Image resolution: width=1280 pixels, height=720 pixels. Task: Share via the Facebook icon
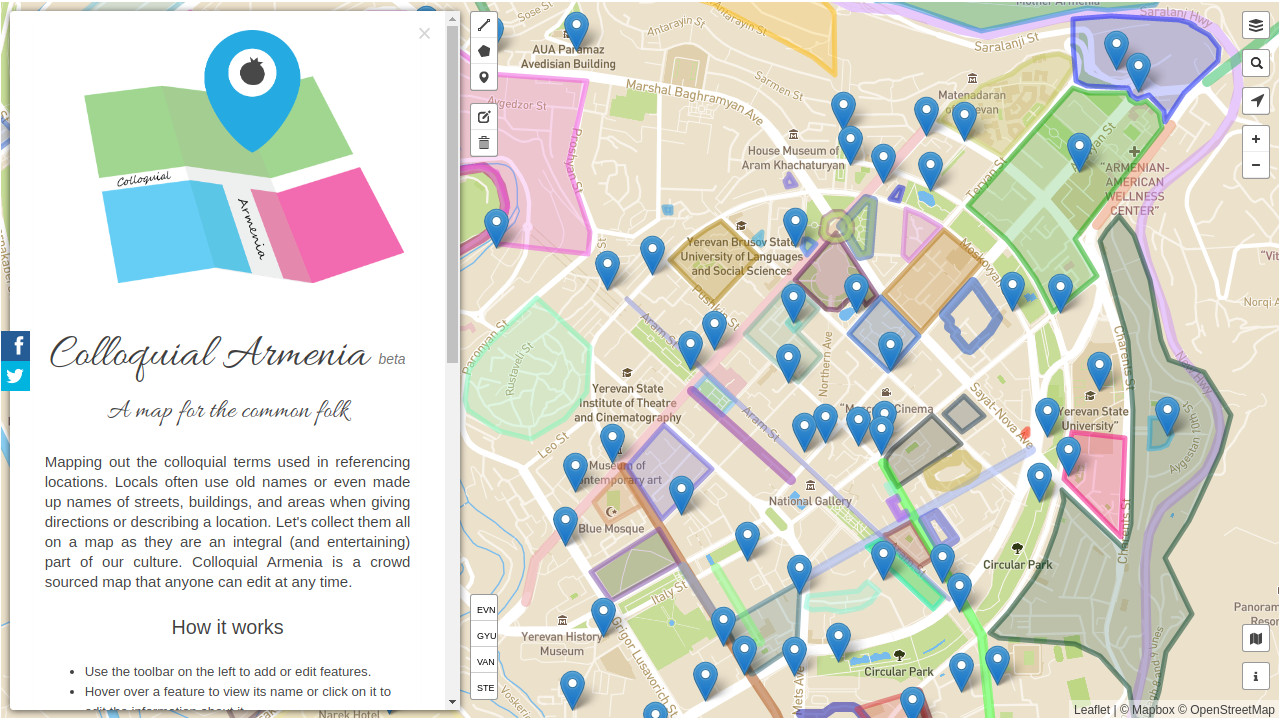tap(15, 346)
